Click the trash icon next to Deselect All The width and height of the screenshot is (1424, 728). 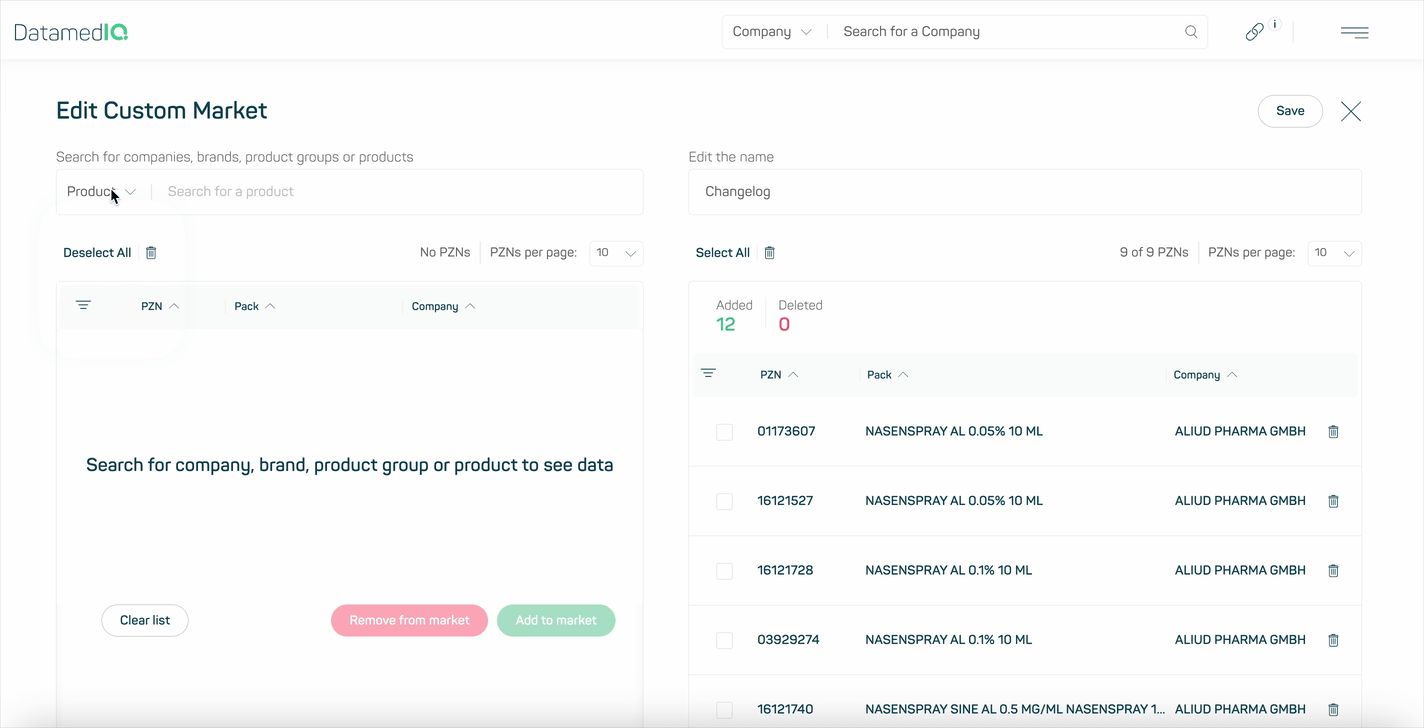[150, 252]
